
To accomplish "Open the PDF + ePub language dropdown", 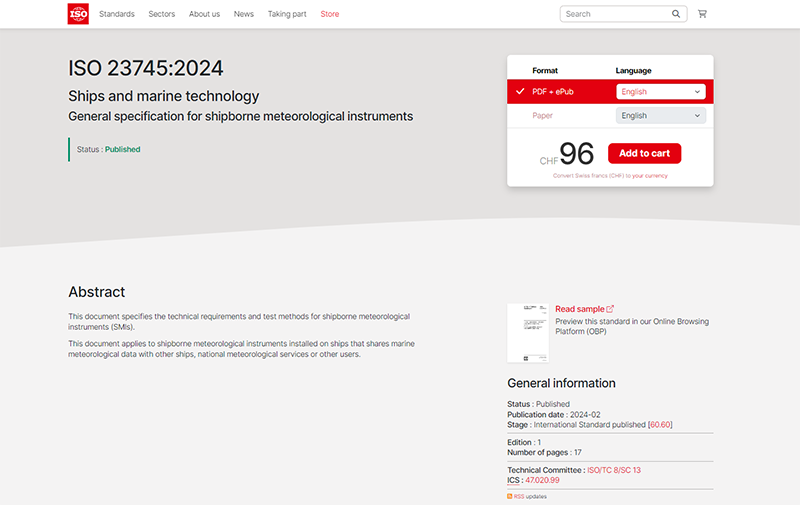I will click(x=660, y=91).
